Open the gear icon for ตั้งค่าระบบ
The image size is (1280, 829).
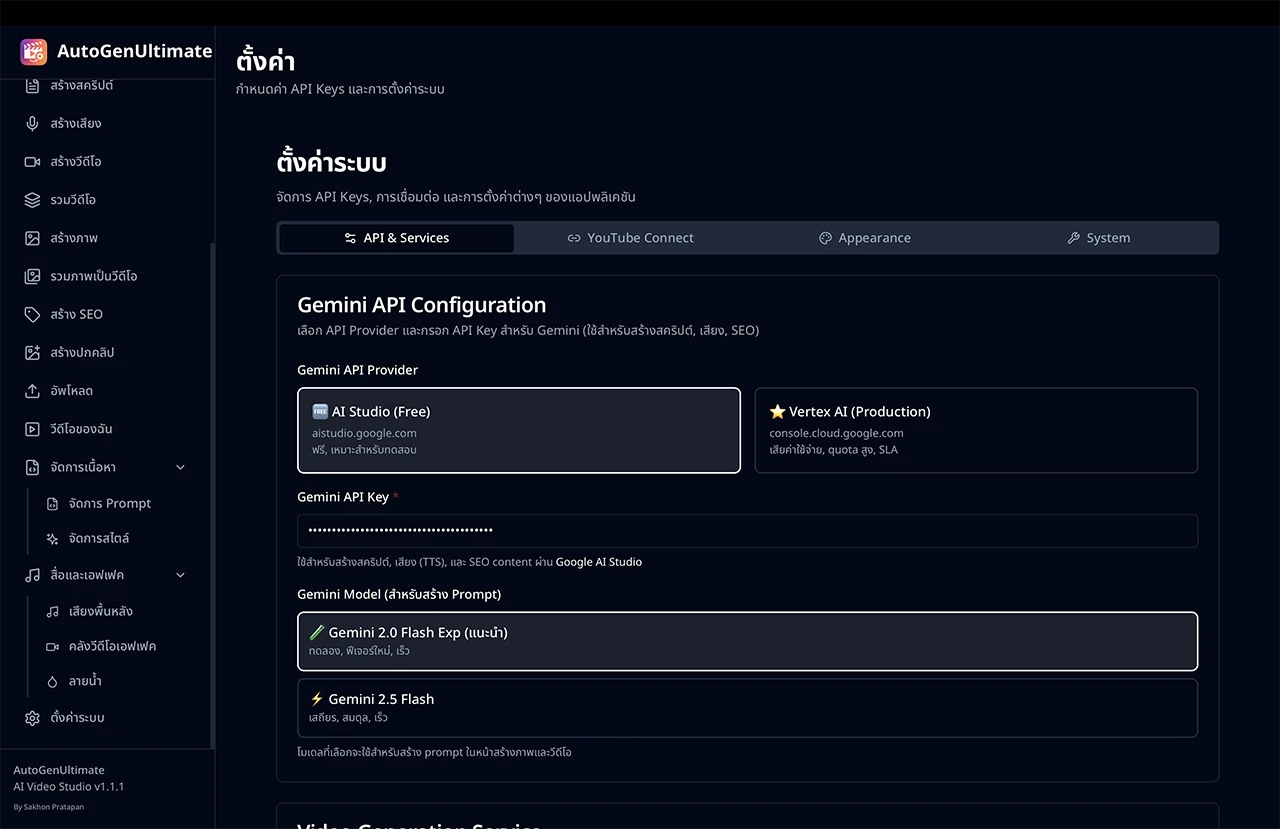[32, 718]
